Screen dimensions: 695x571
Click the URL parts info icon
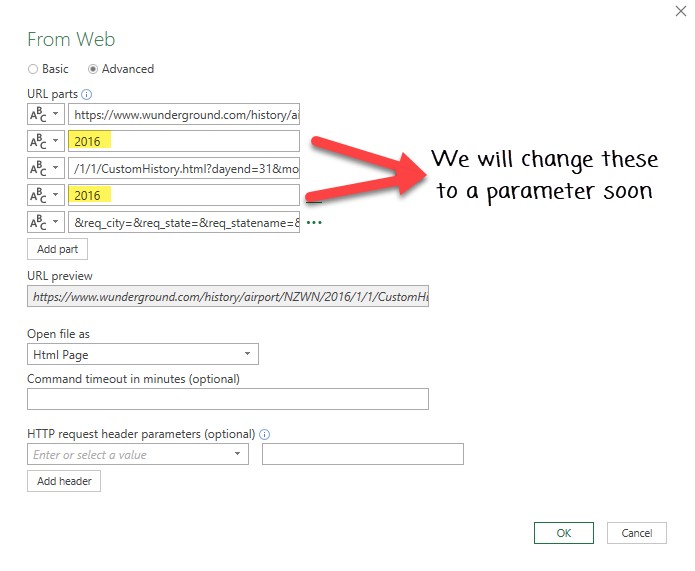pos(86,95)
